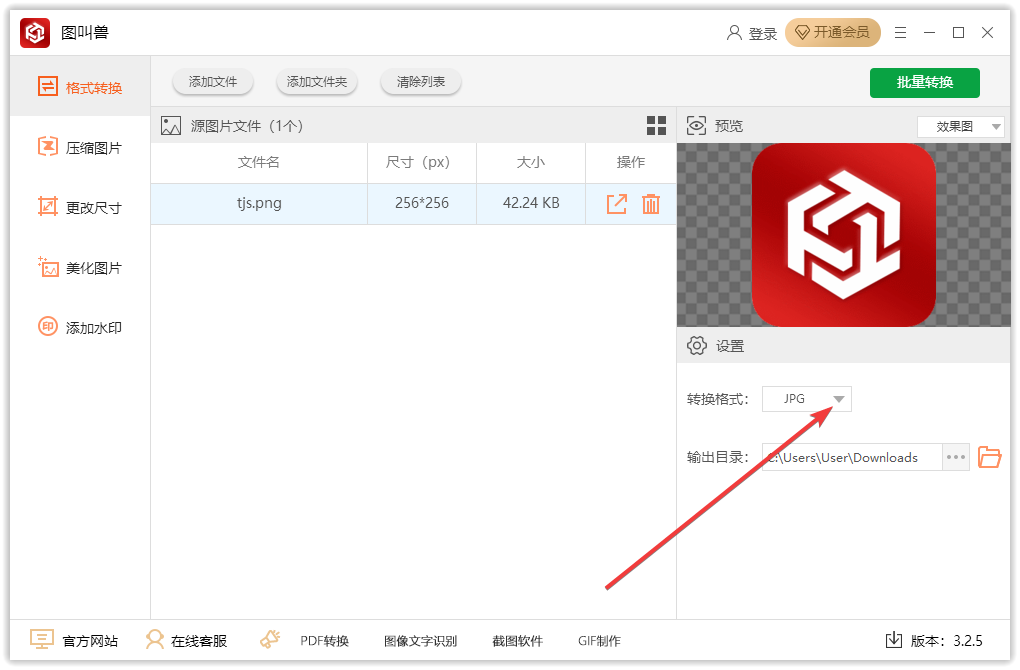Clear the file list with 清除列表
This screenshot has height=670, width=1020.
(420, 82)
